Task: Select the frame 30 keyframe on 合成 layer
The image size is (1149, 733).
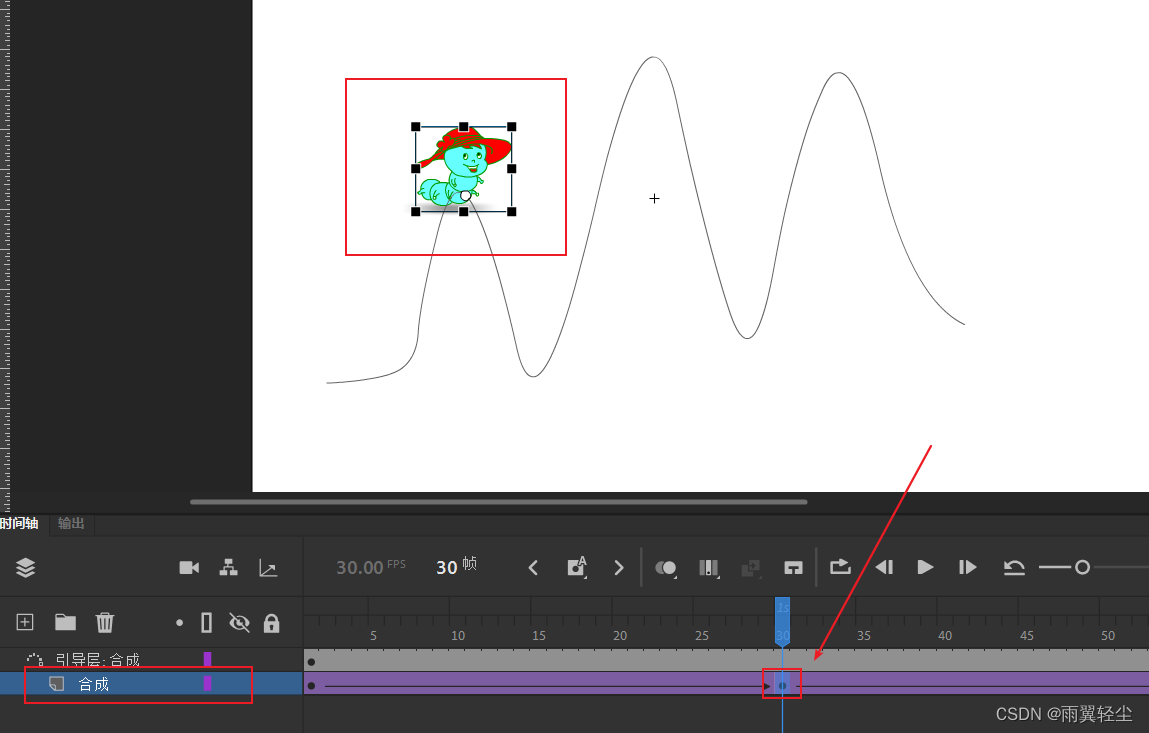Action: click(783, 685)
